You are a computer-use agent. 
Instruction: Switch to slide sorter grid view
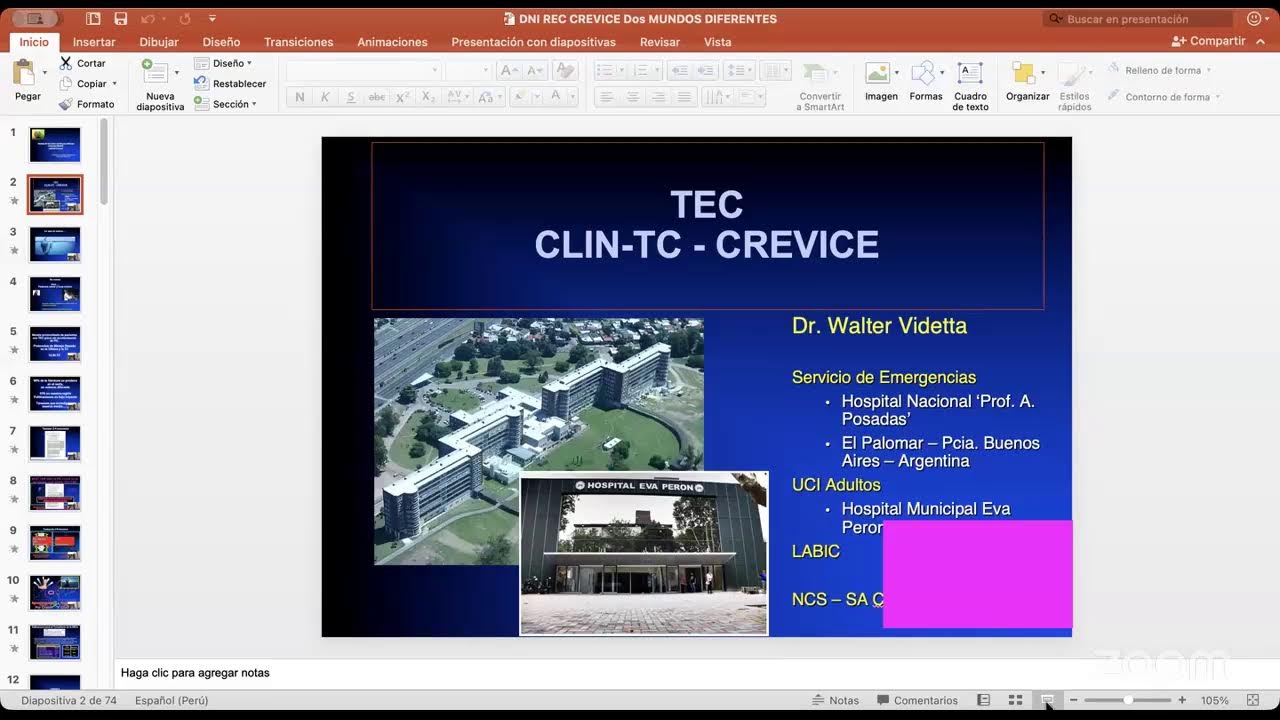click(1015, 700)
